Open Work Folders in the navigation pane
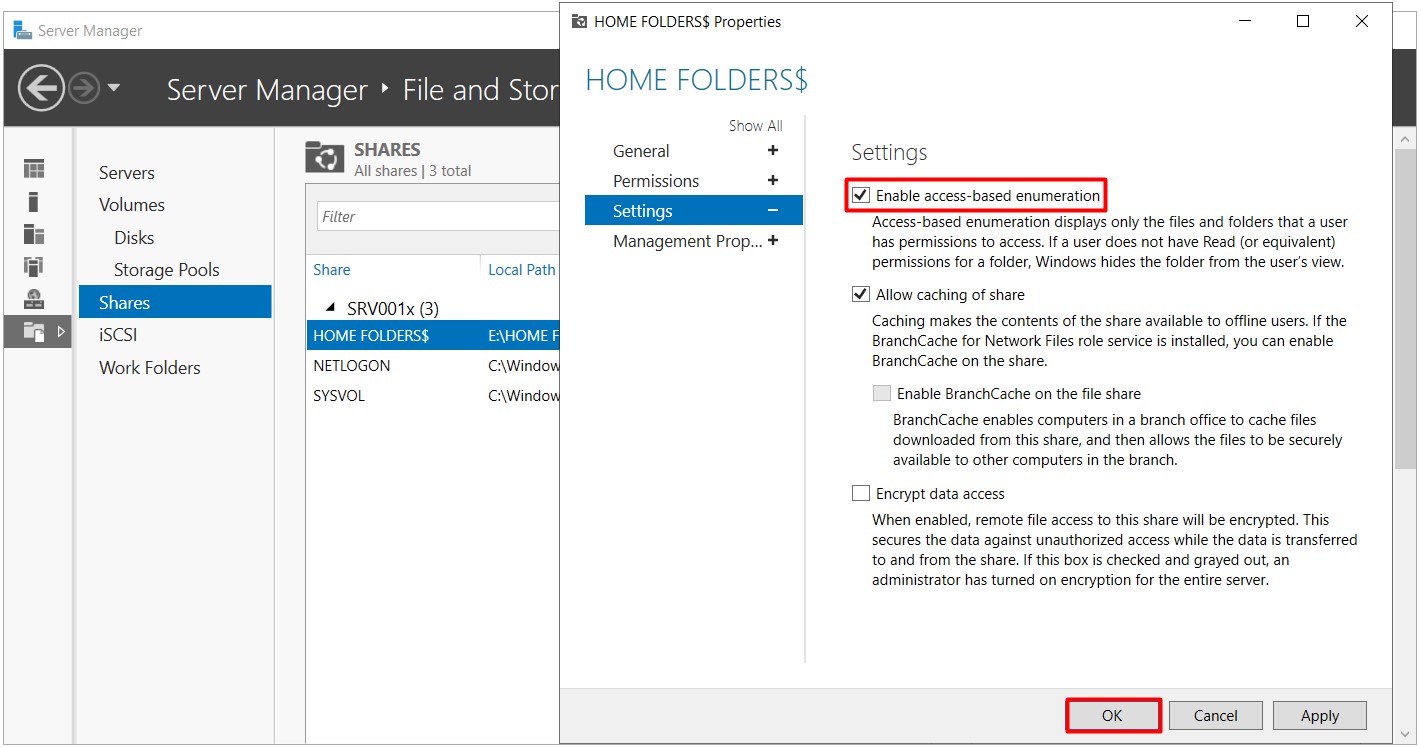 [x=150, y=368]
